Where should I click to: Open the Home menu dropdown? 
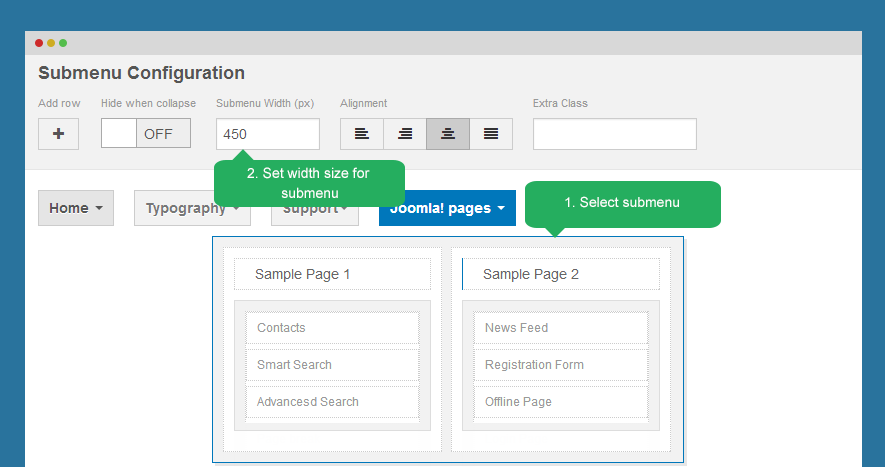(76, 208)
